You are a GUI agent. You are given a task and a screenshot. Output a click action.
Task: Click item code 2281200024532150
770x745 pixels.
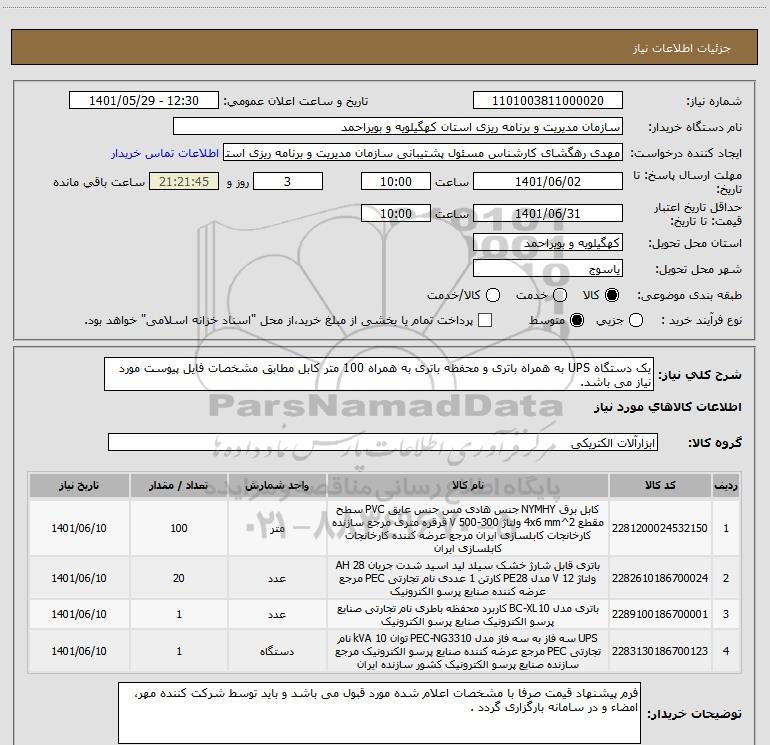click(x=660, y=528)
